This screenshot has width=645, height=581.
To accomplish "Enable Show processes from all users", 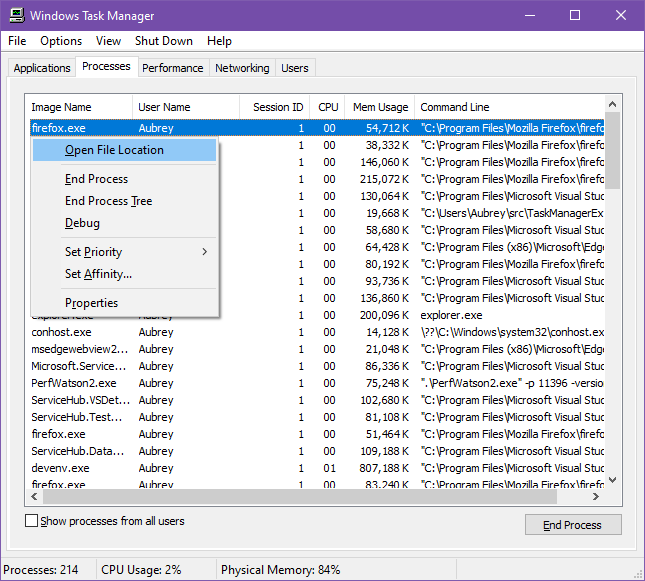I will (31, 521).
